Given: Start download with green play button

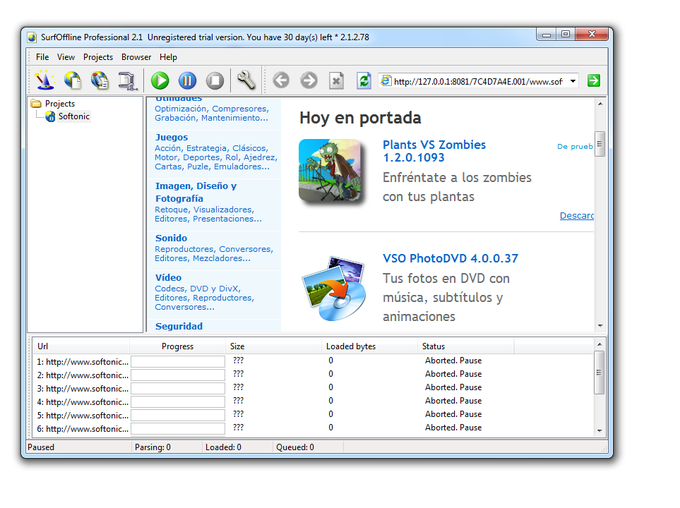Looking at the screenshot, I should [160, 81].
